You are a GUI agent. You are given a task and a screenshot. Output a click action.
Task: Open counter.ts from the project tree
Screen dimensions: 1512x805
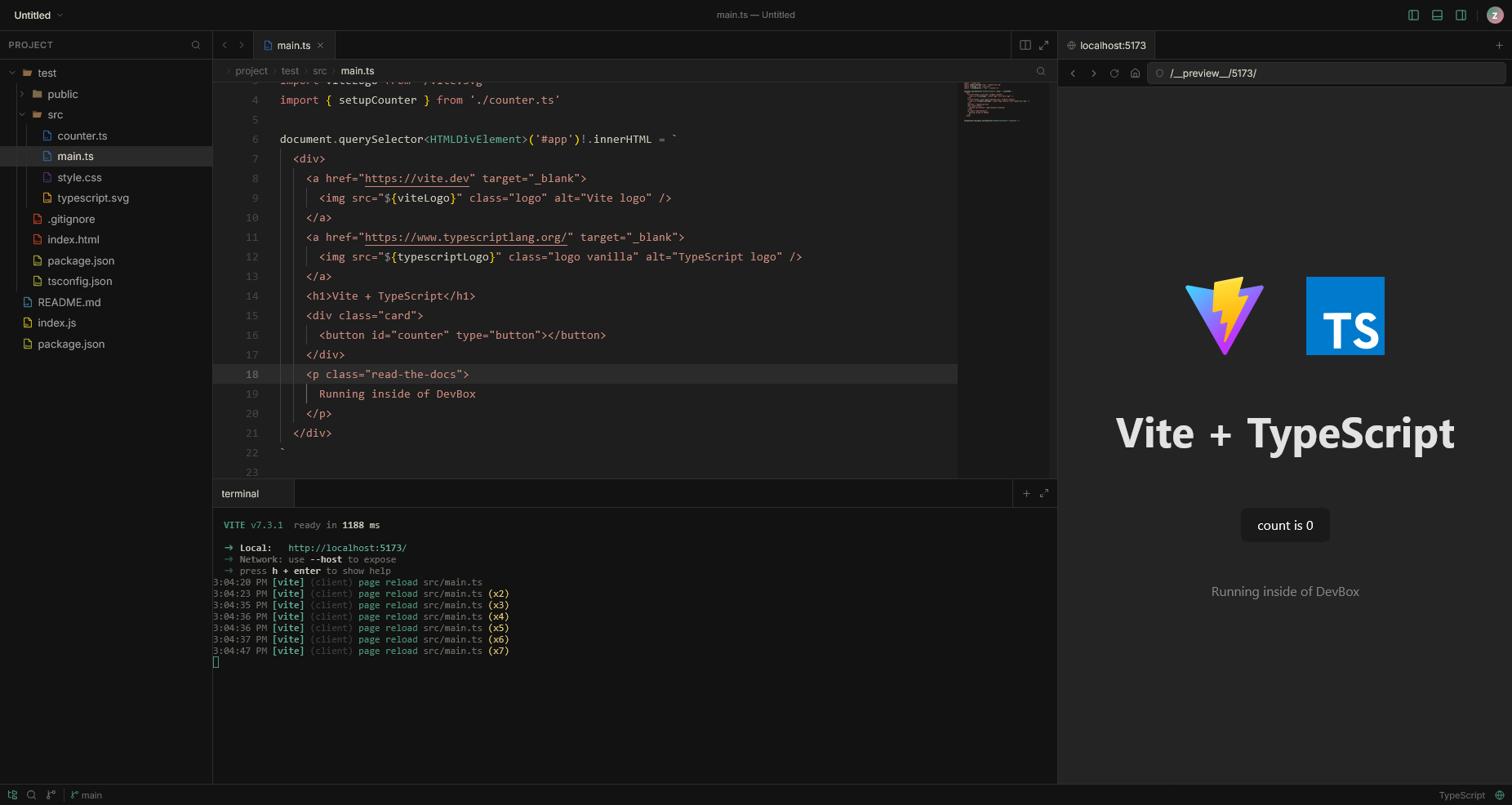(x=82, y=136)
